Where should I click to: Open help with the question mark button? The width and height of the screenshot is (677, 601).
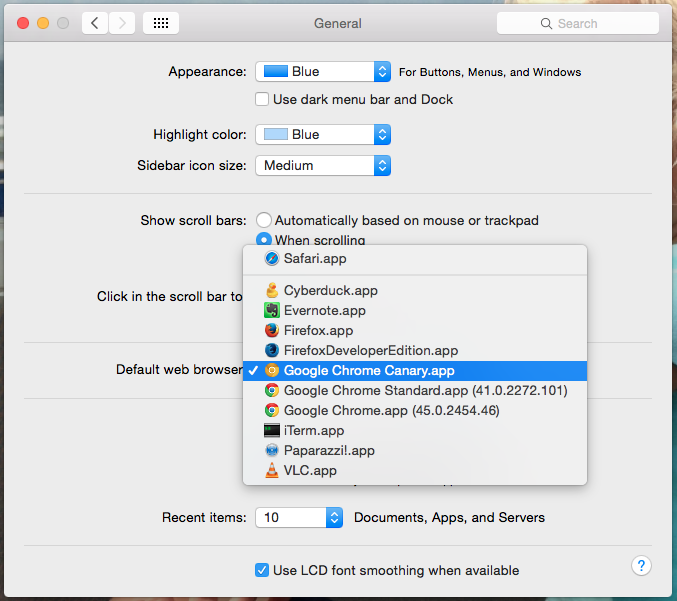click(641, 566)
